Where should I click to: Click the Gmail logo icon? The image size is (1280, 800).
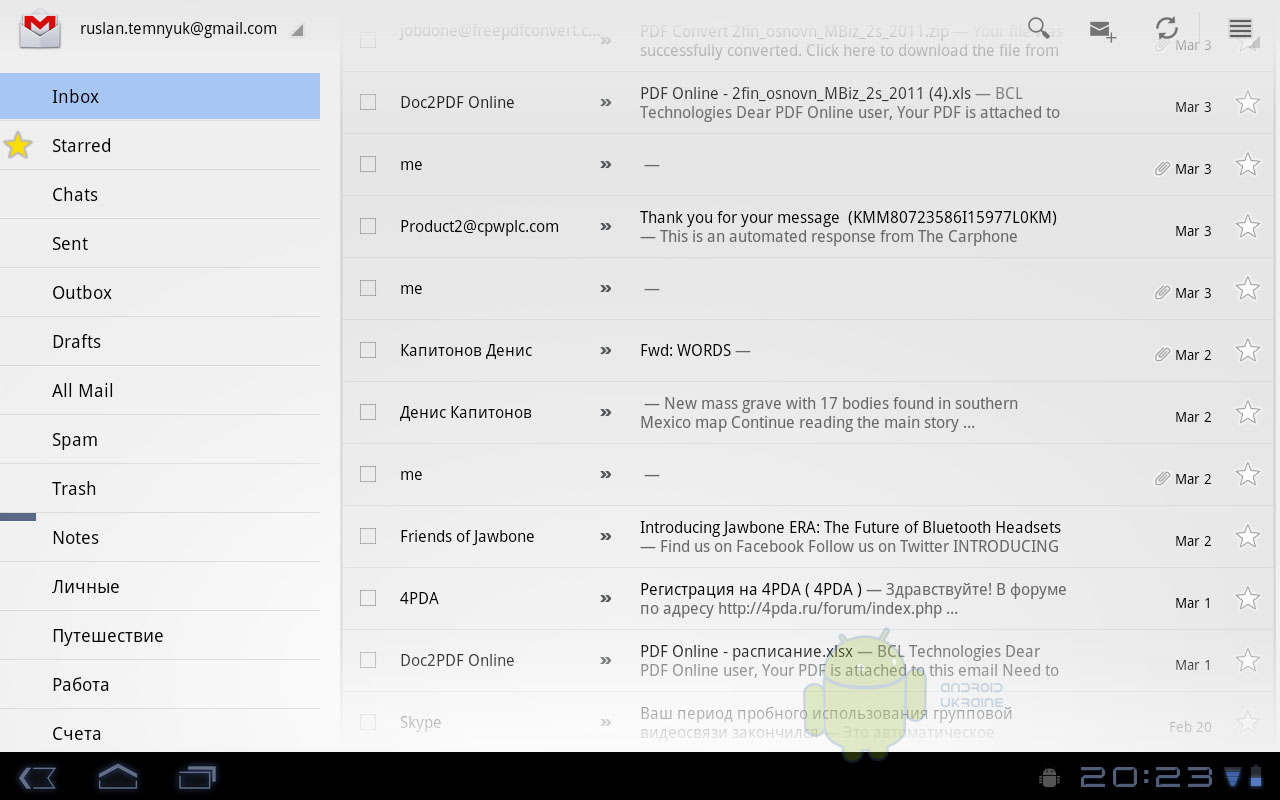click(x=41, y=29)
